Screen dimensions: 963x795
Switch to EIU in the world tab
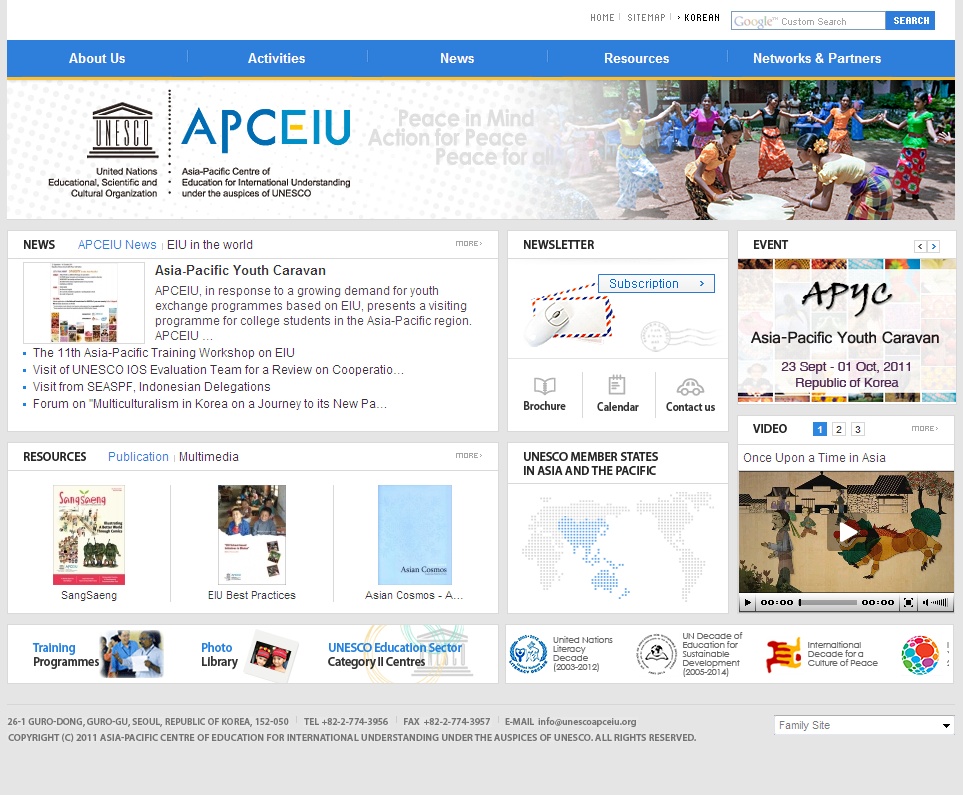(209, 245)
